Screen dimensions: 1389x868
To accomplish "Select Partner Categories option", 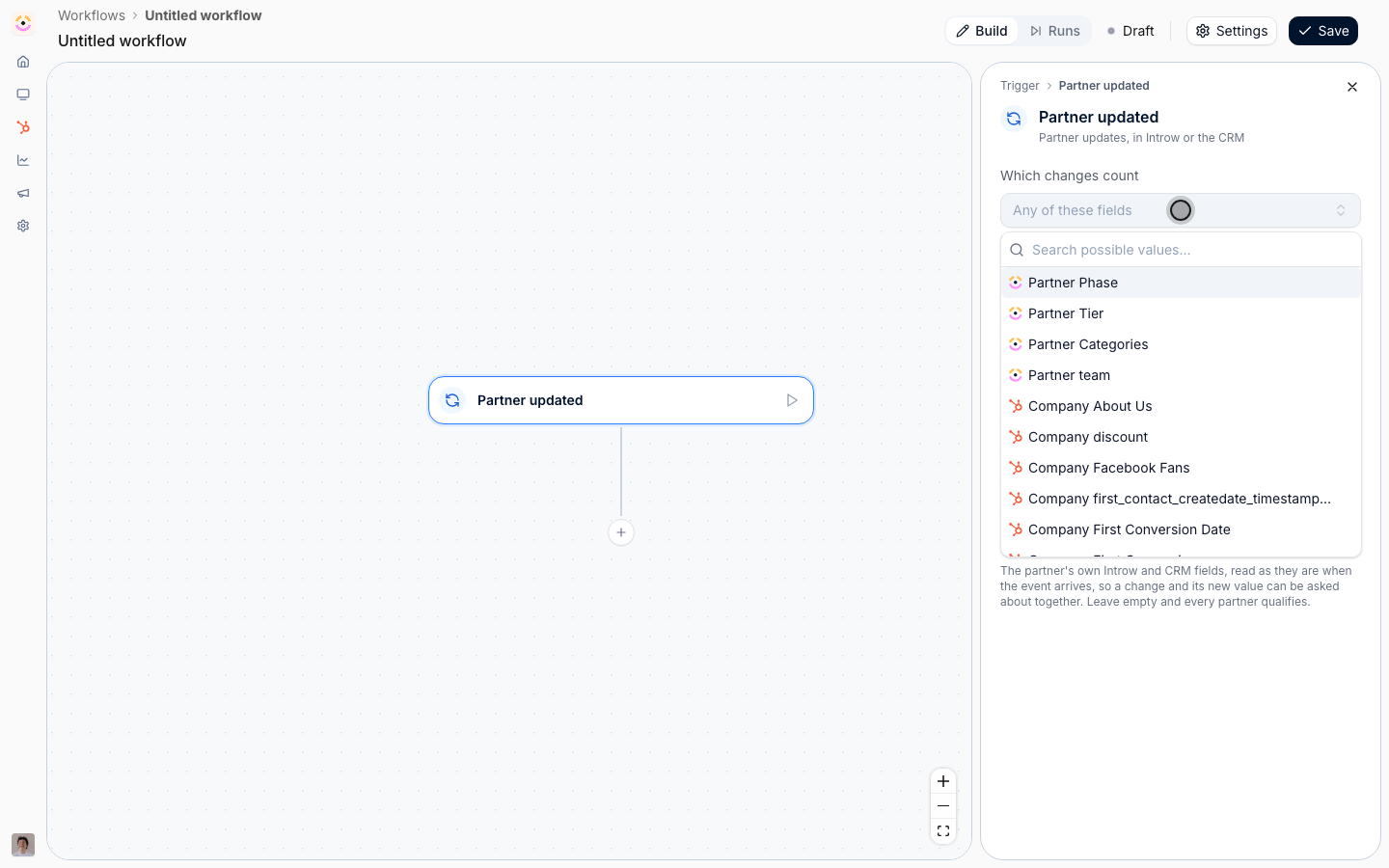I will click(1181, 344).
